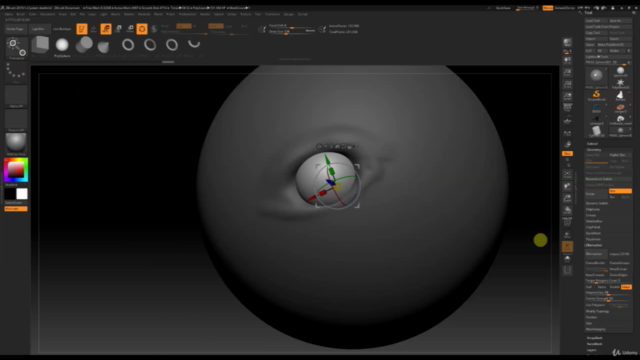
Task: Toggle Edit mode button
Action: (x=82, y=29)
